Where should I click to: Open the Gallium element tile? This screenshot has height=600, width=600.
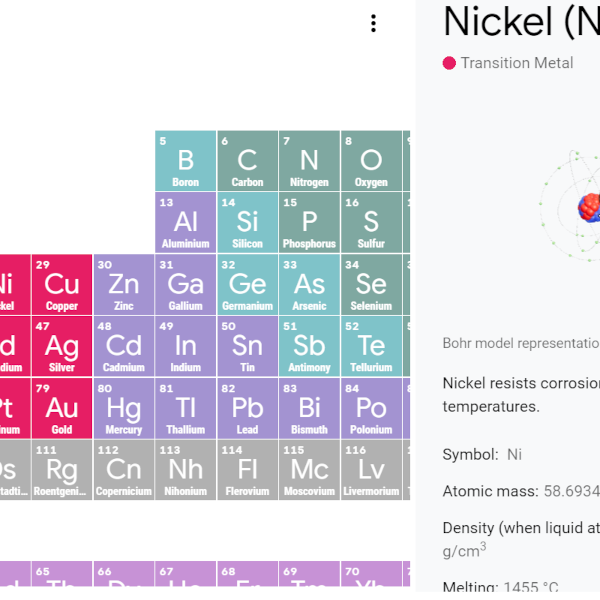coord(186,284)
